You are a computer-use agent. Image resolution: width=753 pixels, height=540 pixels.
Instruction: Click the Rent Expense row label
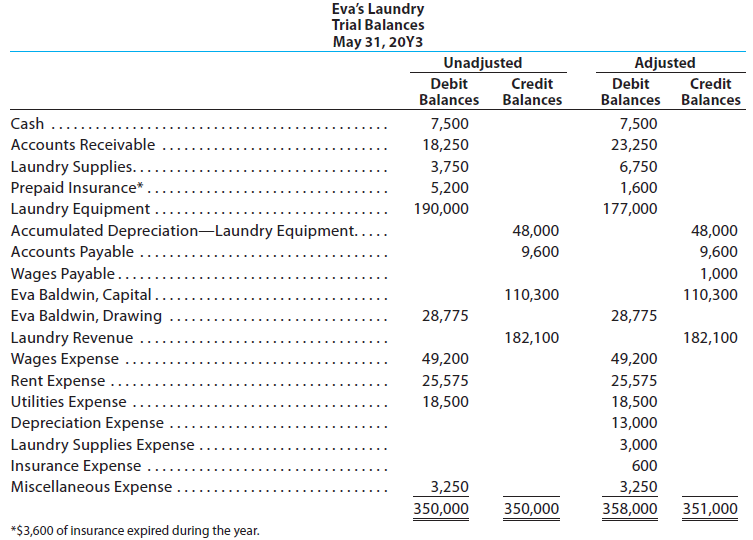(x=58, y=380)
